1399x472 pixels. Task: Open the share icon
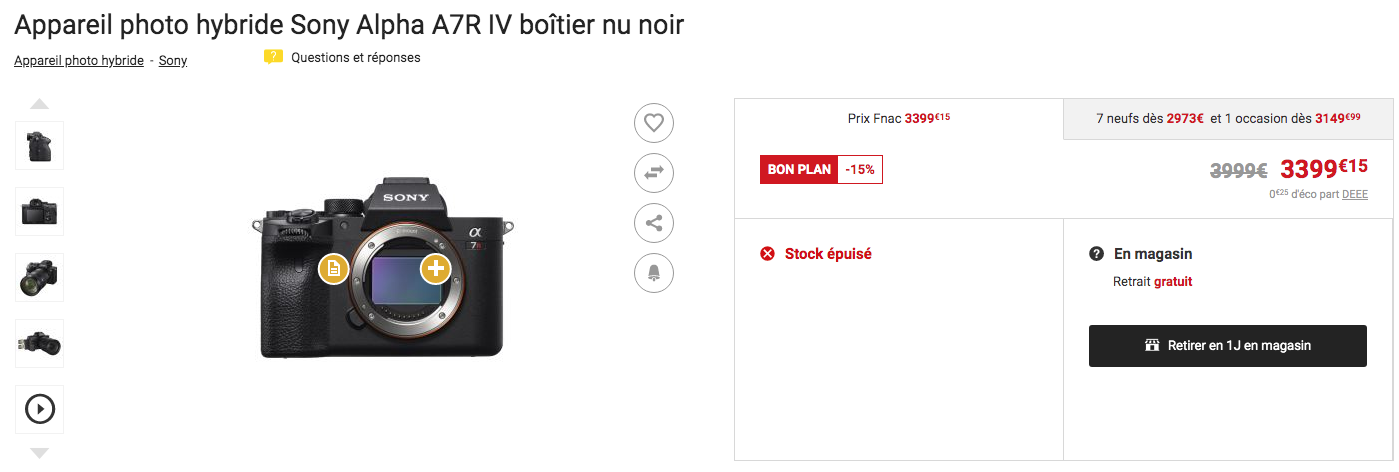(654, 223)
